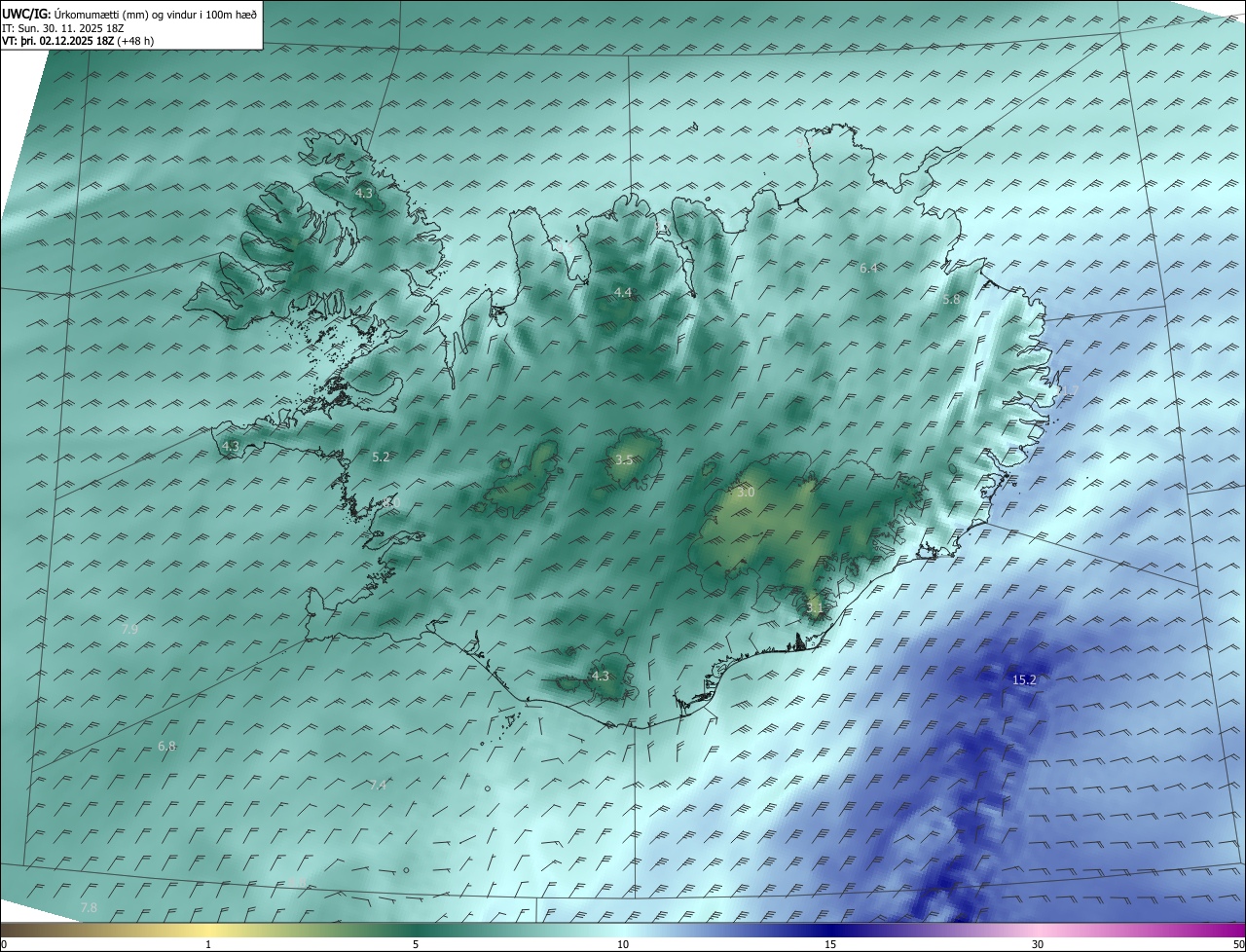Click the 7.8 value label over the sea

(x=88, y=907)
